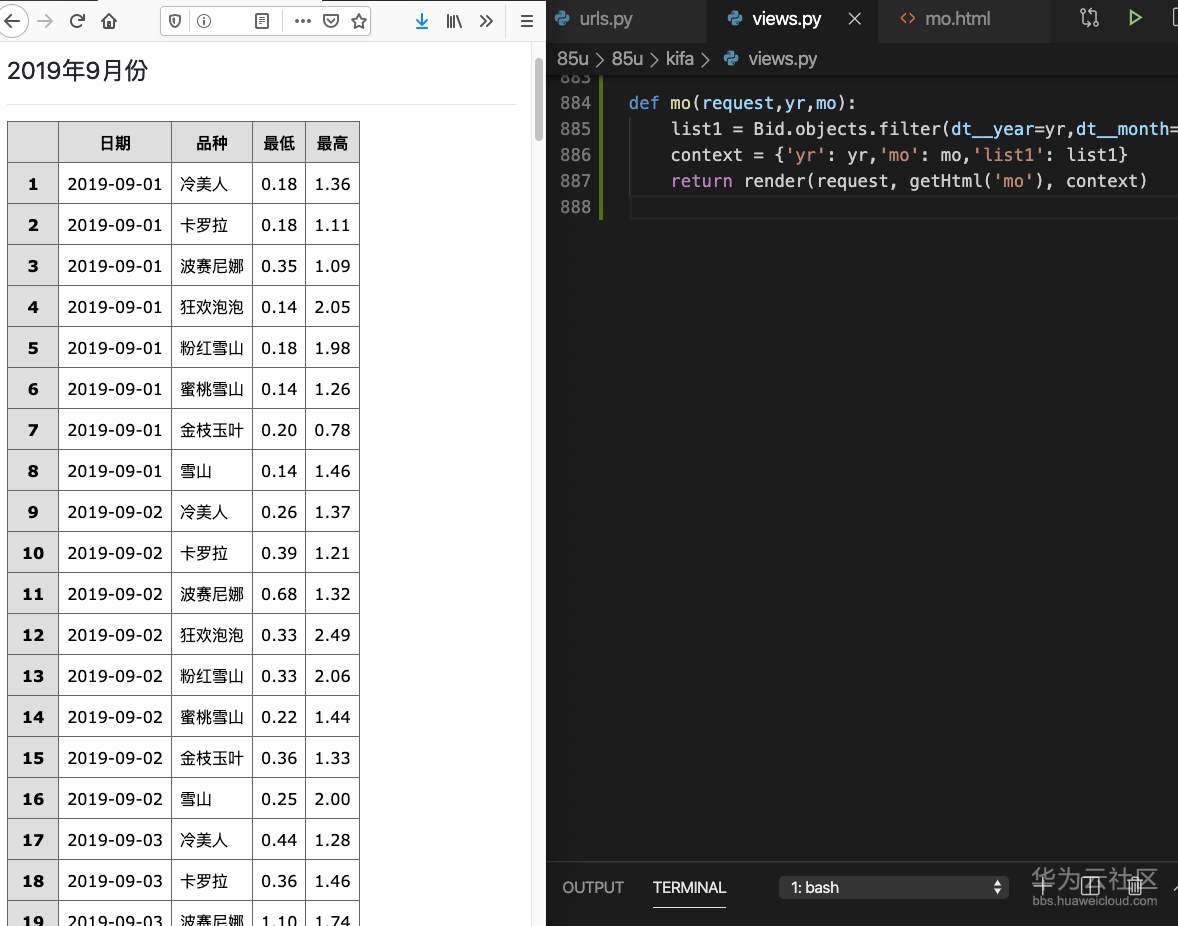Click the 最高 column header
The image size is (1178, 926).
[332, 143]
